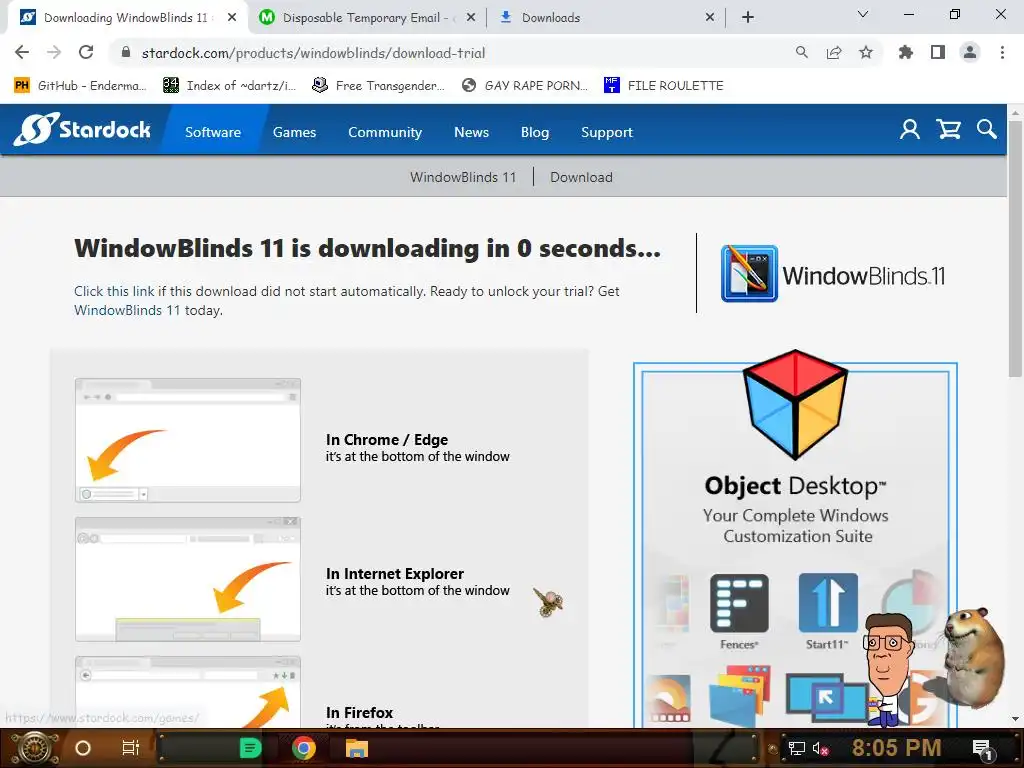Click the Object Desktop banner title

pos(795,486)
